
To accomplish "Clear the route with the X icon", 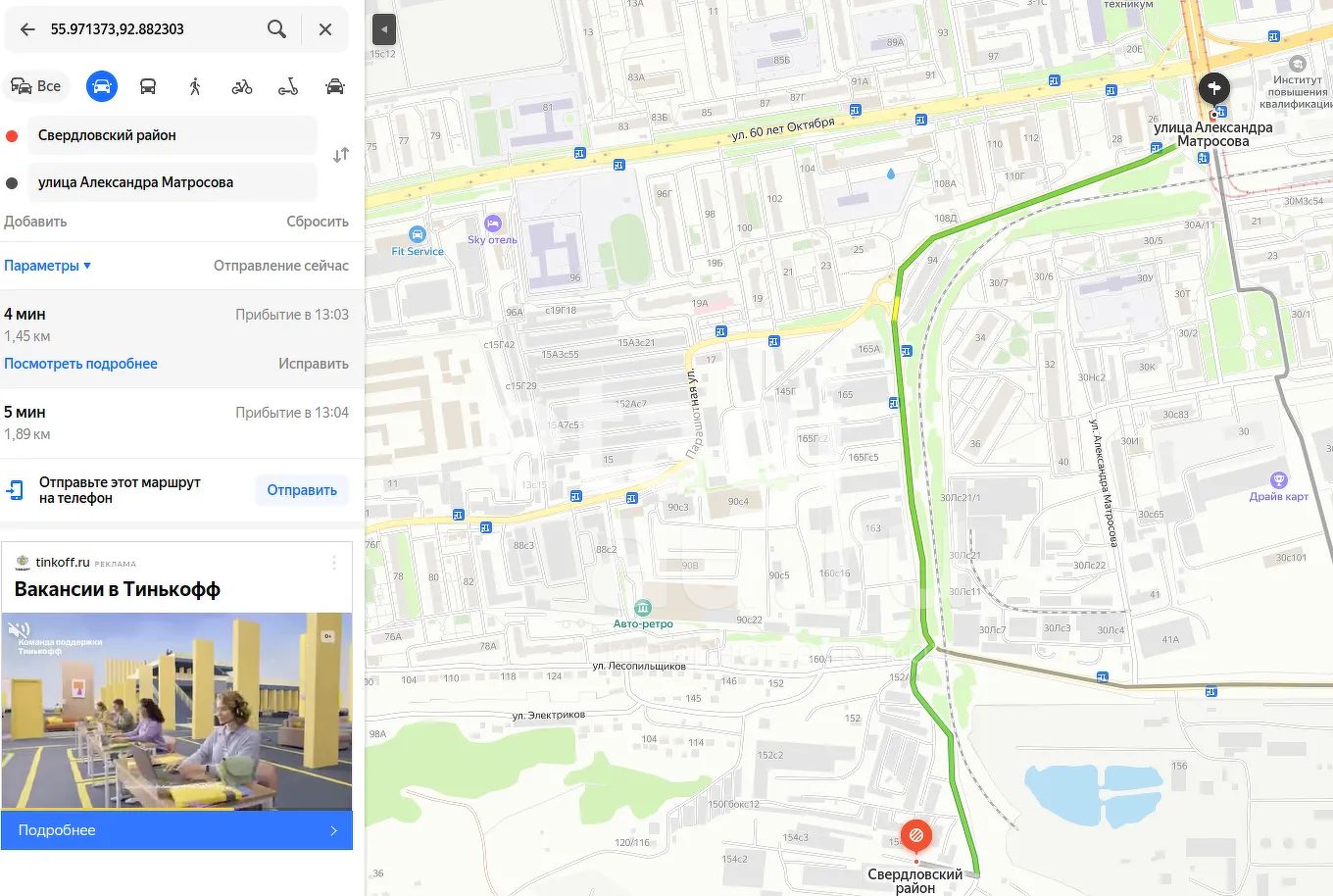I will (325, 29).
